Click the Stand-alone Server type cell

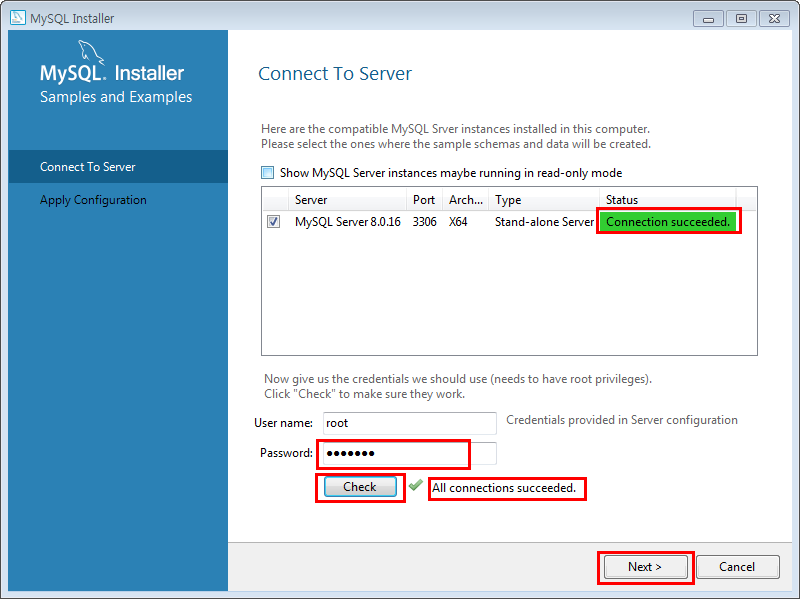[x=544, y=222]
